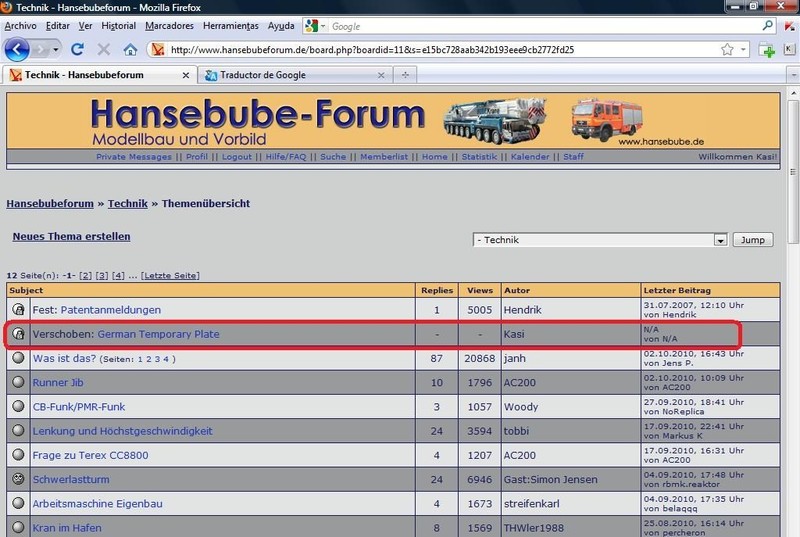Open the Editar menu

58,25
